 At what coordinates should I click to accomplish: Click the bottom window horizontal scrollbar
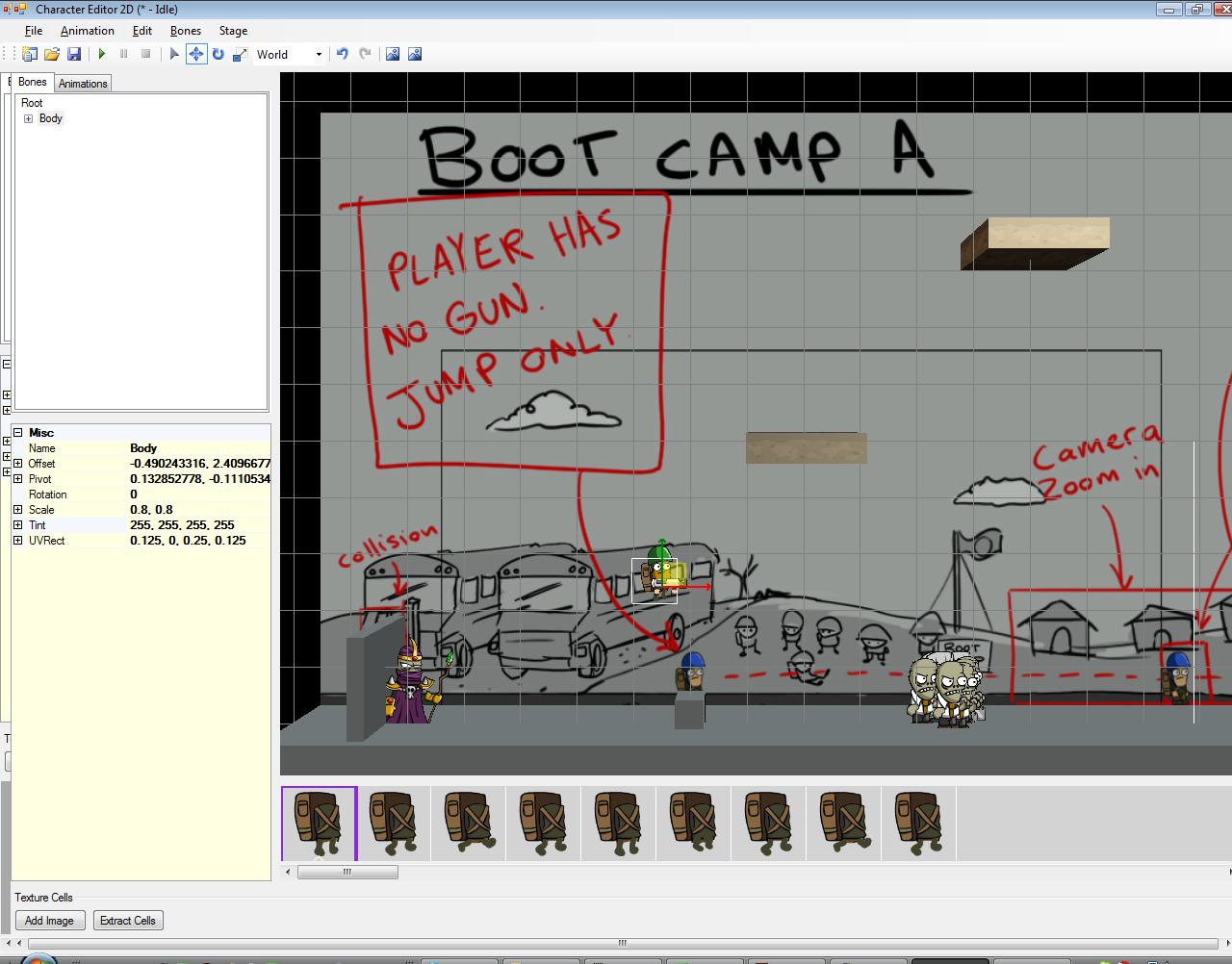click(x=622, y=943)
